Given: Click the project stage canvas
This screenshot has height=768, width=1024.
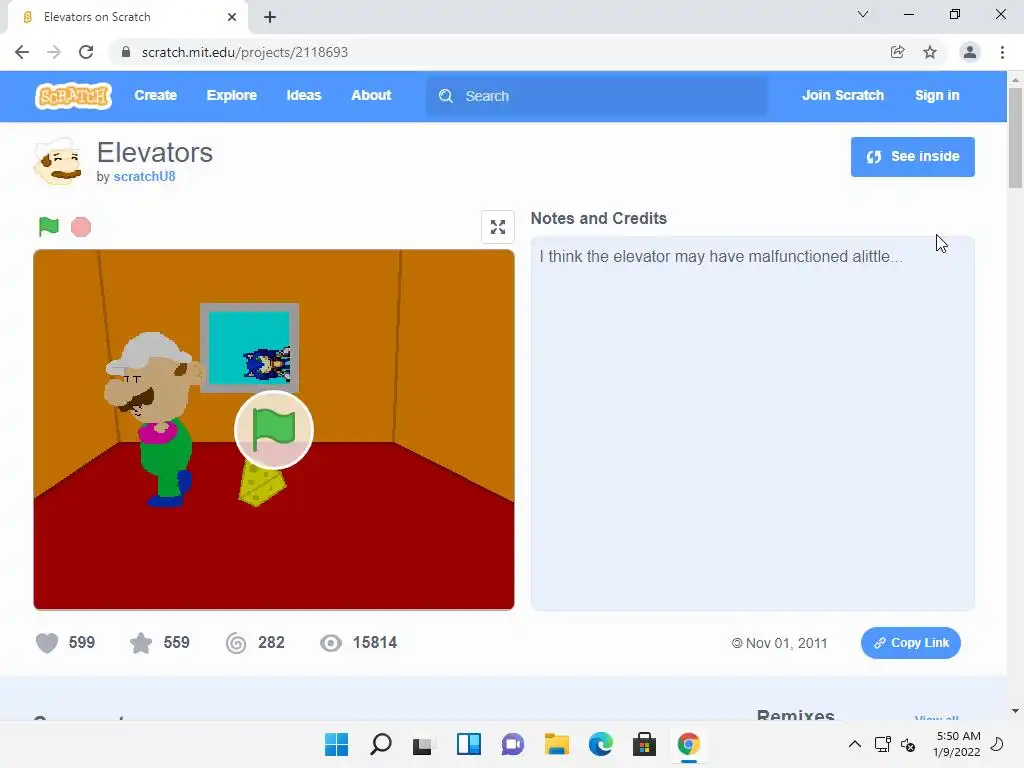Looking at the screenshot, I should tap(274, 430).
